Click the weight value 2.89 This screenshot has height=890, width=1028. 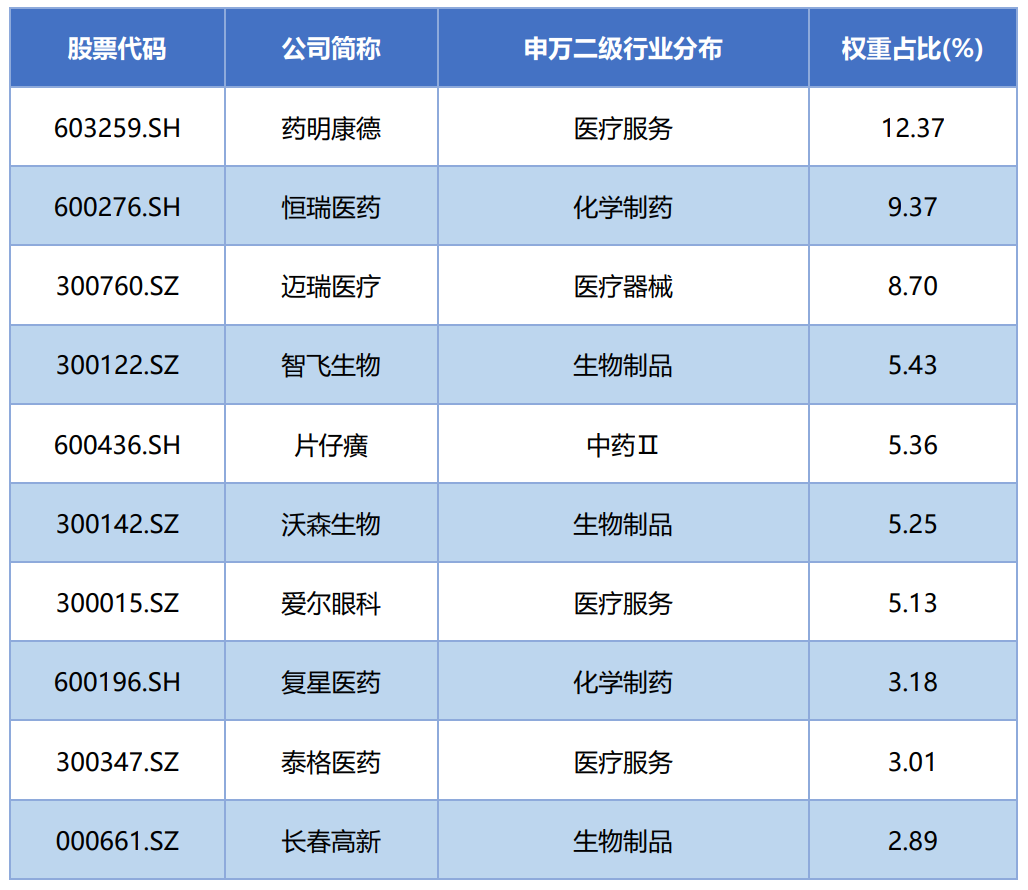913,841
